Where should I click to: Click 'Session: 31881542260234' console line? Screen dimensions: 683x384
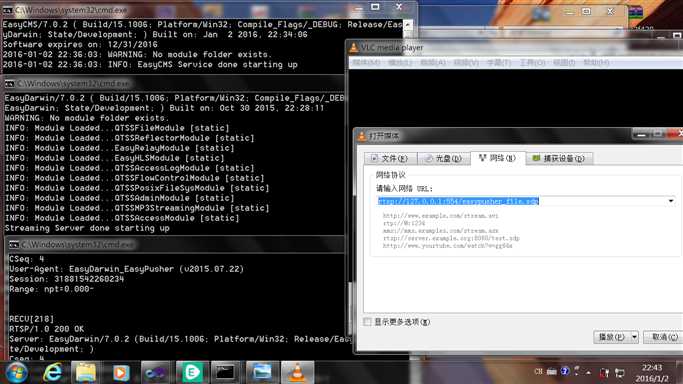66,279
